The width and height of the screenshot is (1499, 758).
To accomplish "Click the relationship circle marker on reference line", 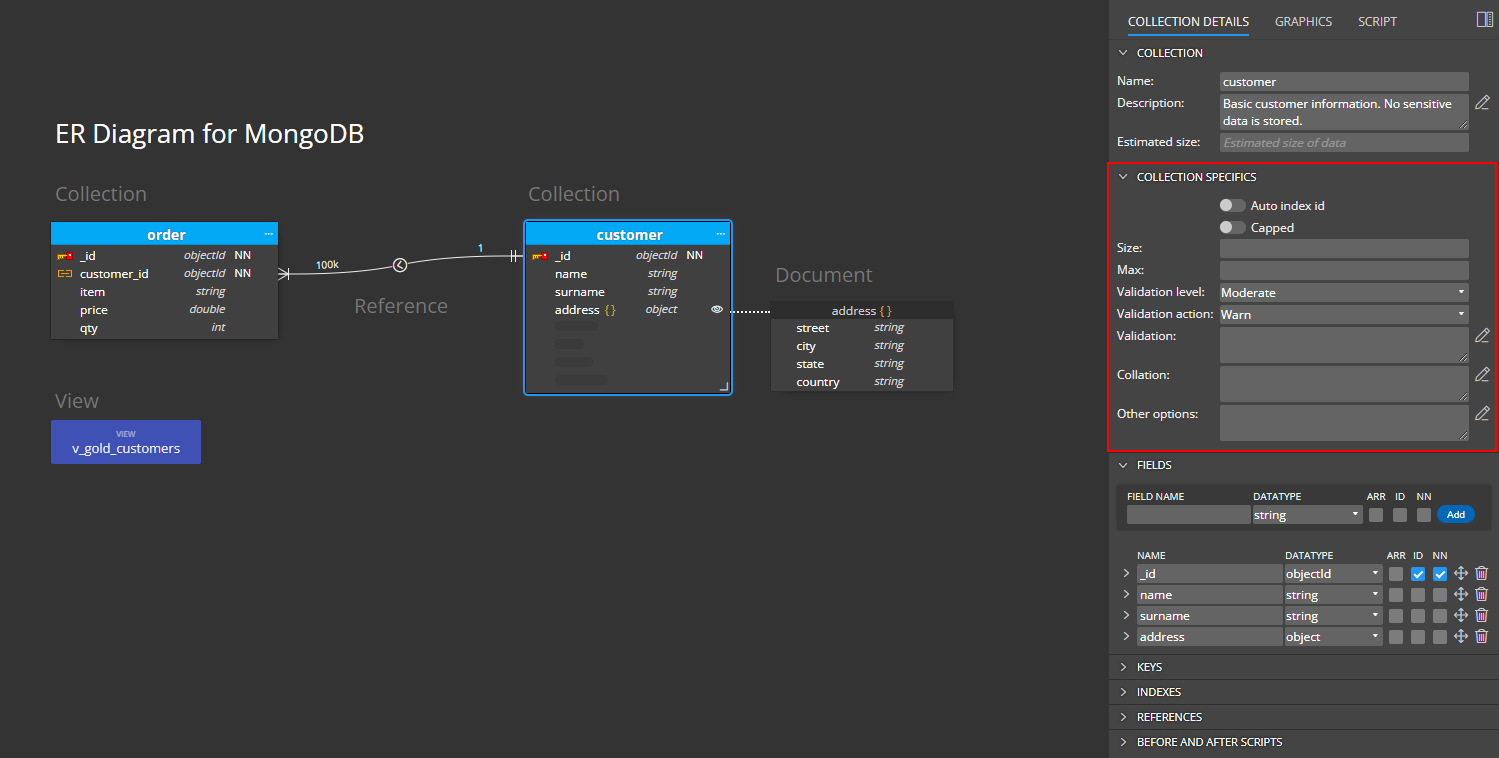I will coord(400,265).
